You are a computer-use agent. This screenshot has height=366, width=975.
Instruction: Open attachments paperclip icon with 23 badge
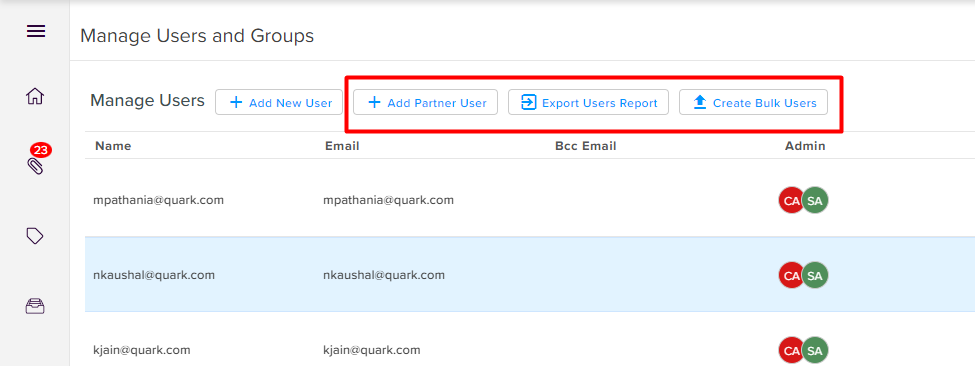36,165
